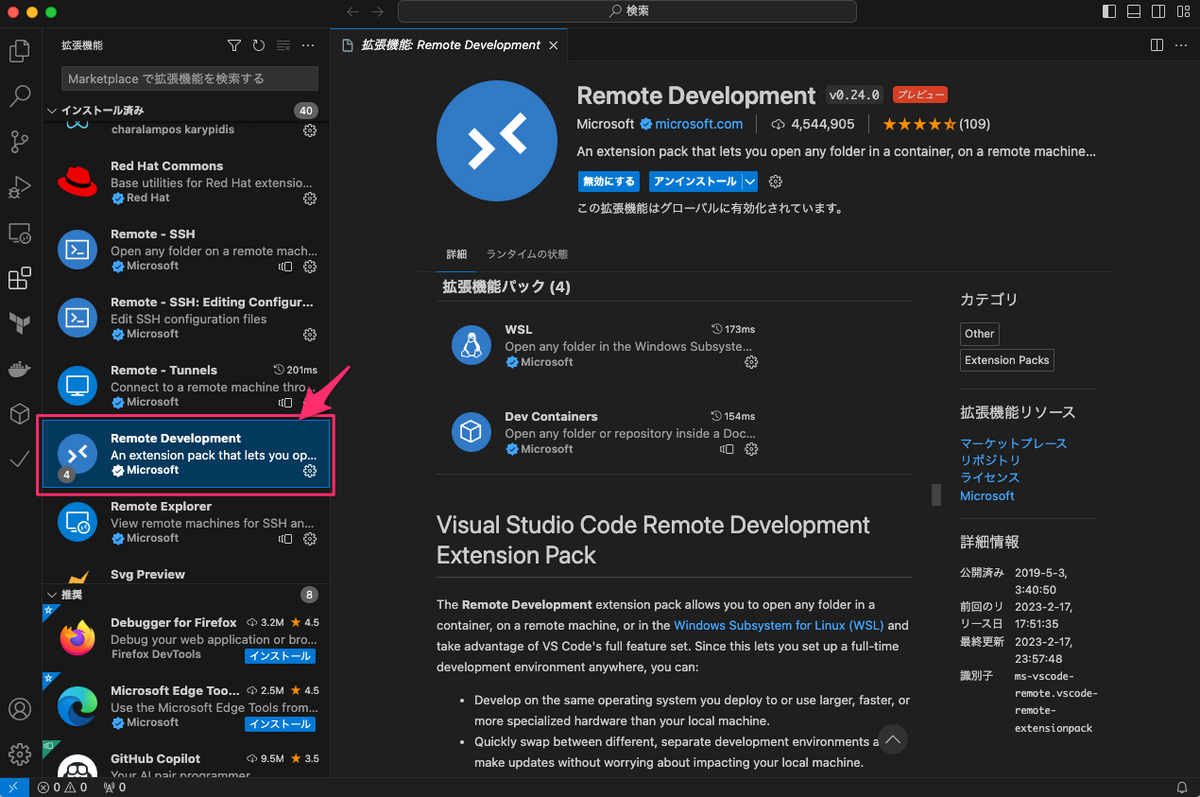
Task: Open the アンインストール dropdown arrow
Action: click(x=750, y=181)
